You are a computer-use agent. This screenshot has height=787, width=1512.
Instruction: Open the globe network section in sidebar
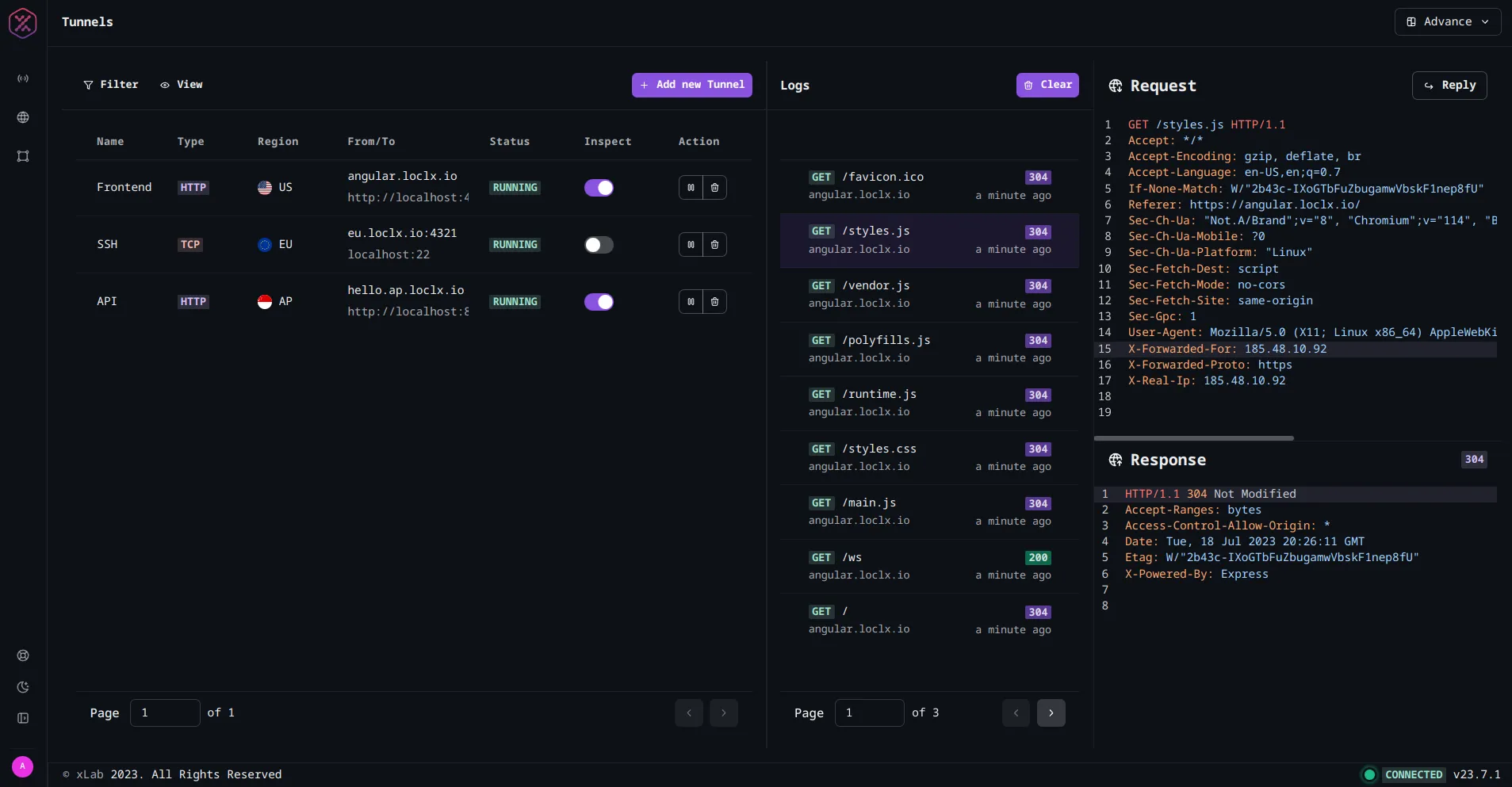point(23,117)
